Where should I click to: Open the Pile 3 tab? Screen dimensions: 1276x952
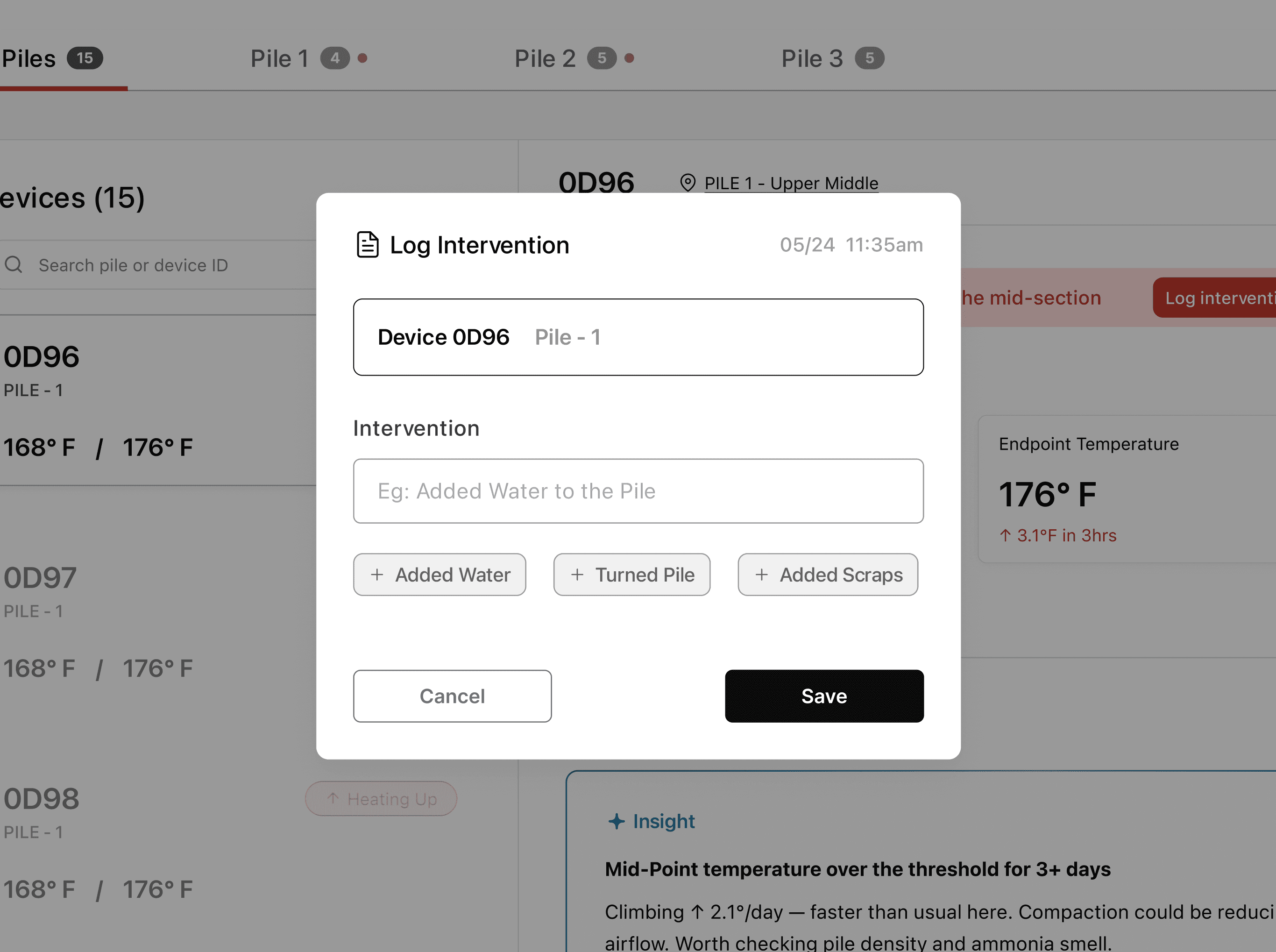pyautogui.click(x=832, y=58)
